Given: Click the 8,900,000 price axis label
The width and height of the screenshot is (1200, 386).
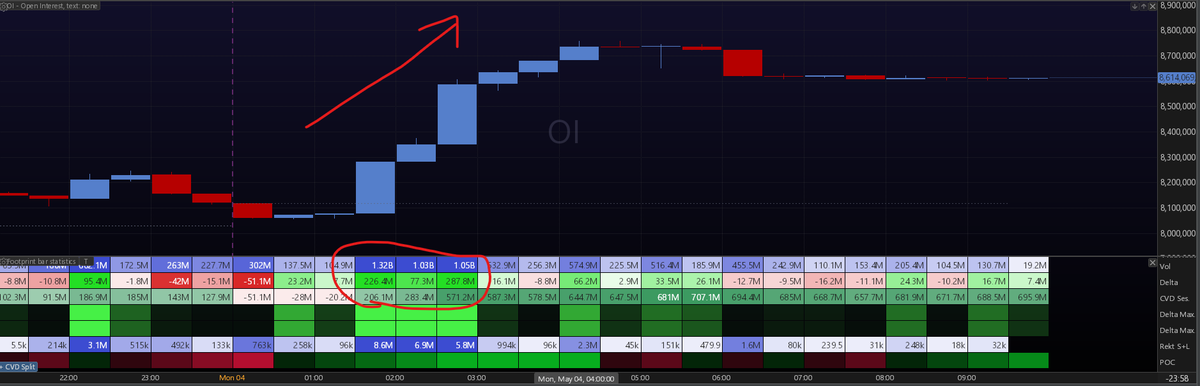Looking at the screenshot, I should pos(1178,6).
